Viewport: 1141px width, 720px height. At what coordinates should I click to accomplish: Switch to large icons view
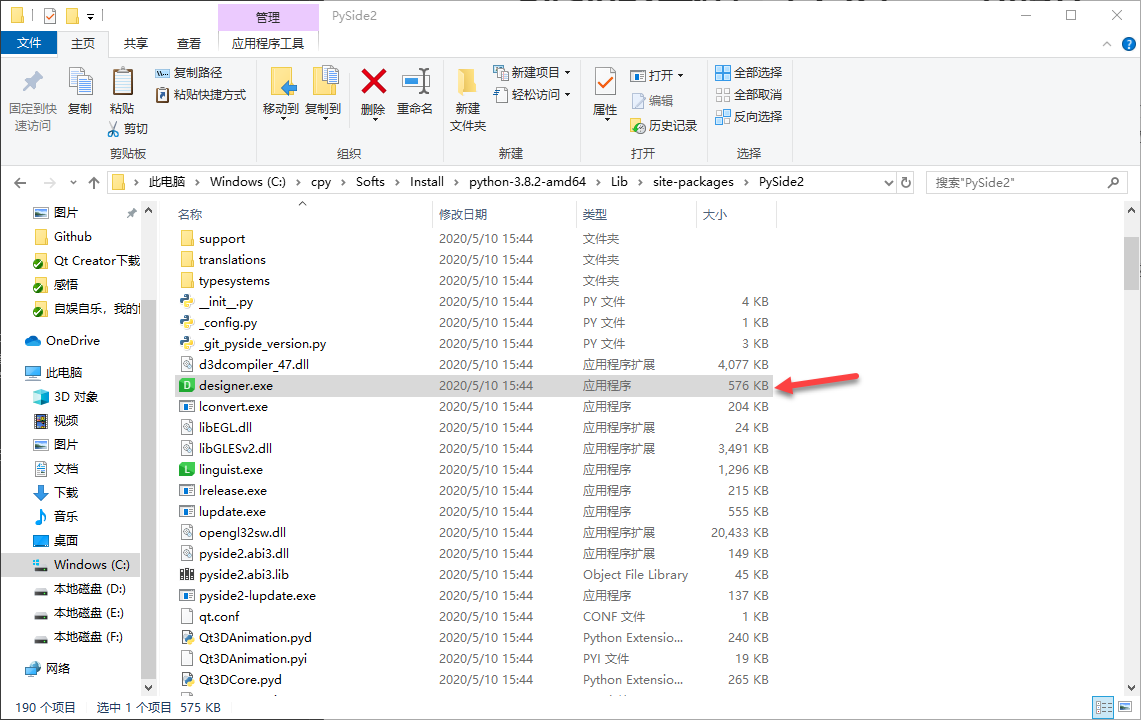(1125, 707)
